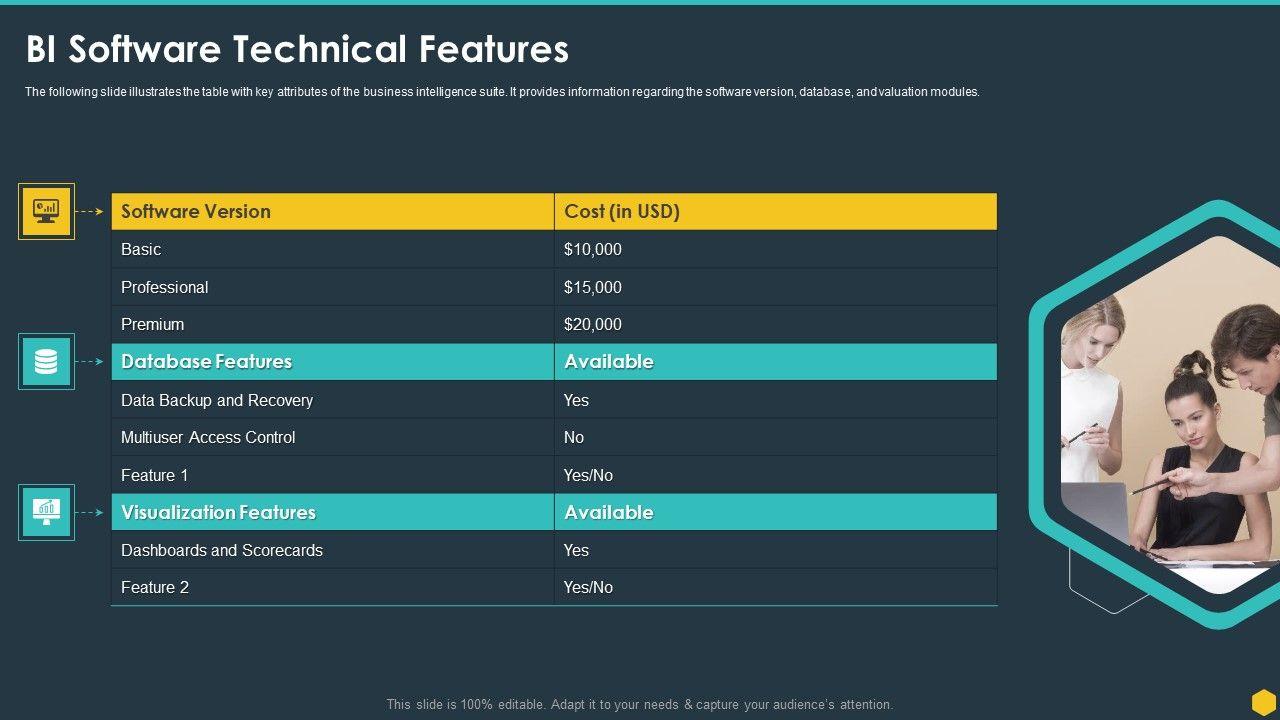Click the '100% editable' footer text

(639, 705)
